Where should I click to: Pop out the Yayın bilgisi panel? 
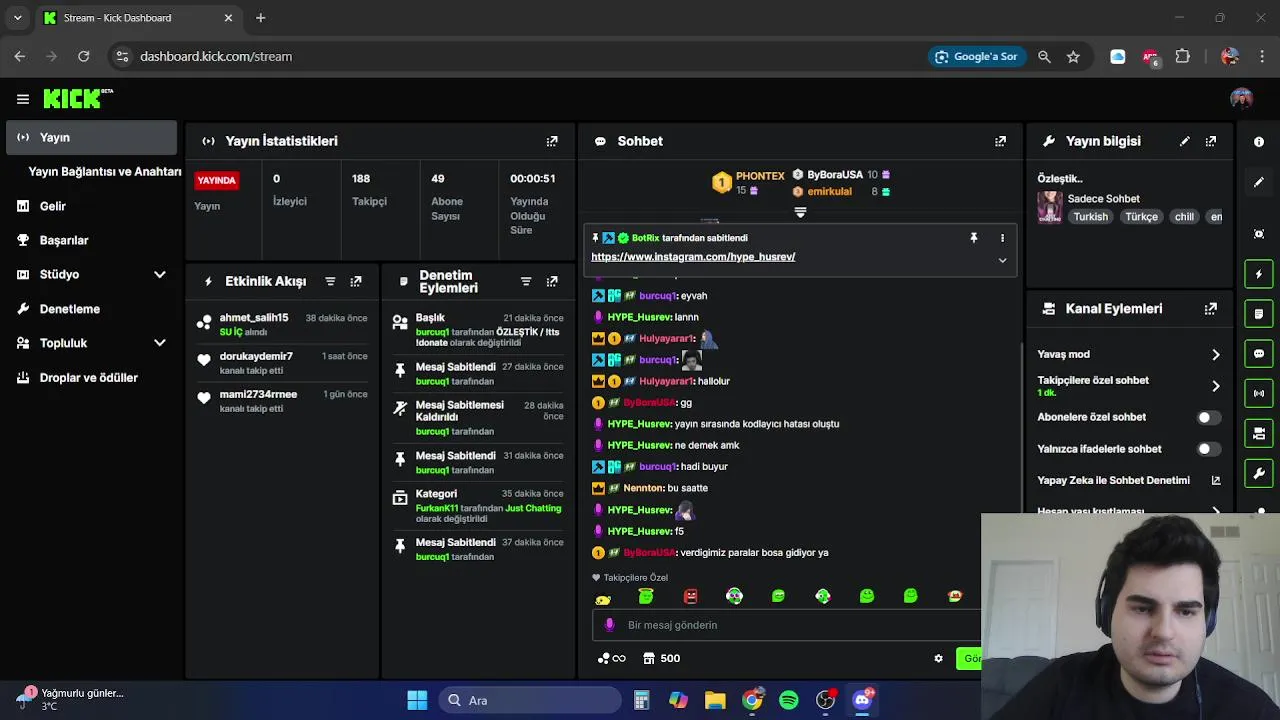pyautogui.click(x=1211, y=141)
